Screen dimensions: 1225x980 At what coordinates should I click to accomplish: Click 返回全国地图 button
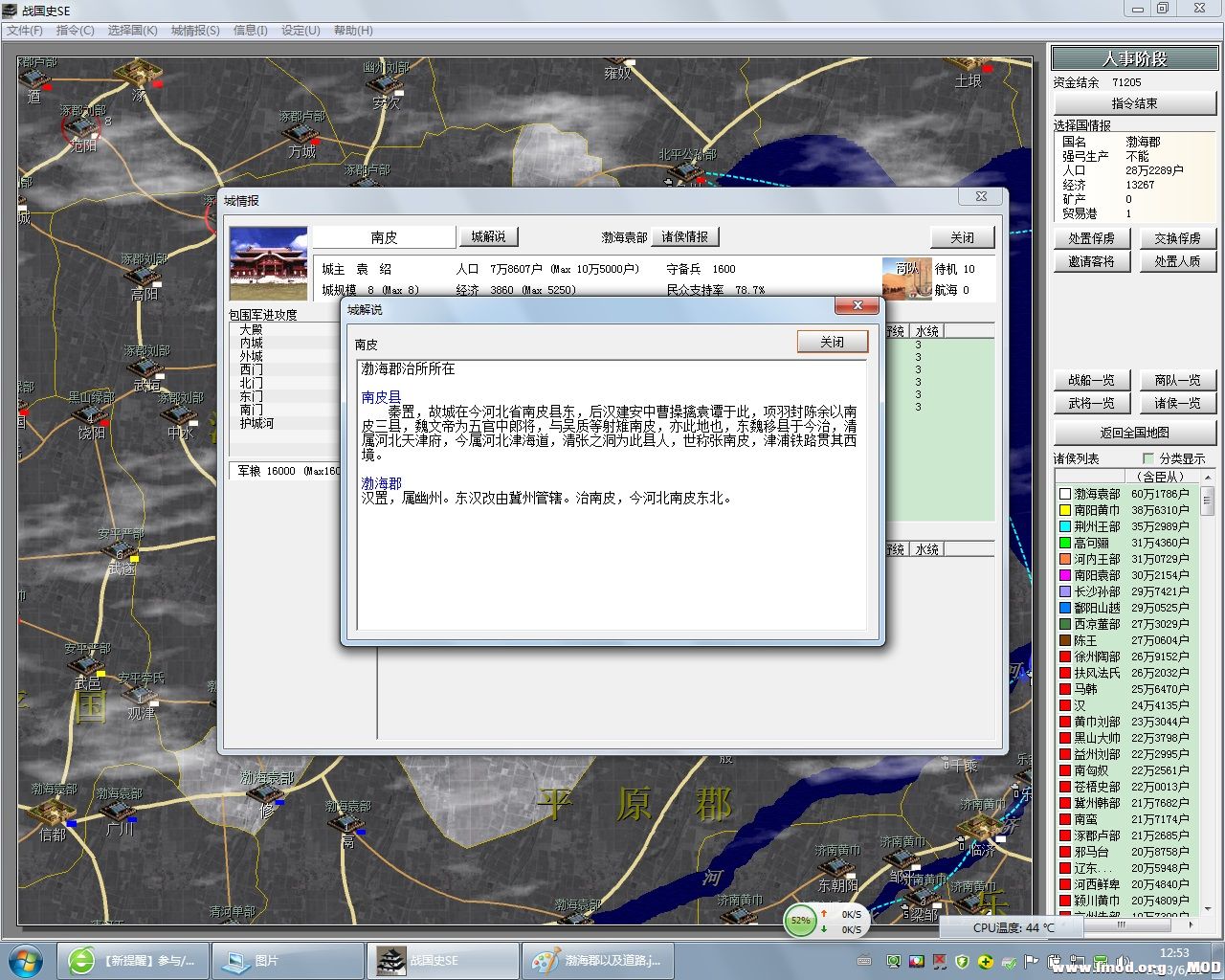1134,433
